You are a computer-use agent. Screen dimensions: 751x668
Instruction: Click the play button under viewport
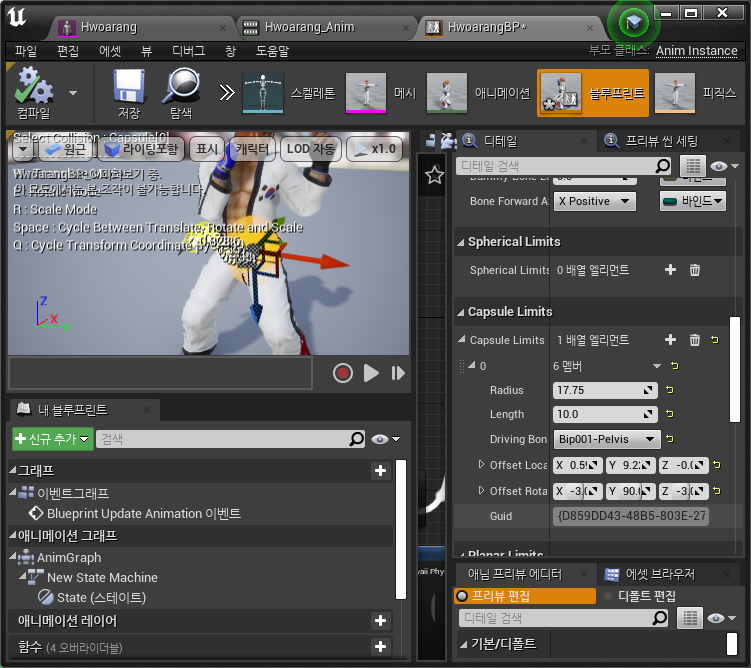[371, 373]
